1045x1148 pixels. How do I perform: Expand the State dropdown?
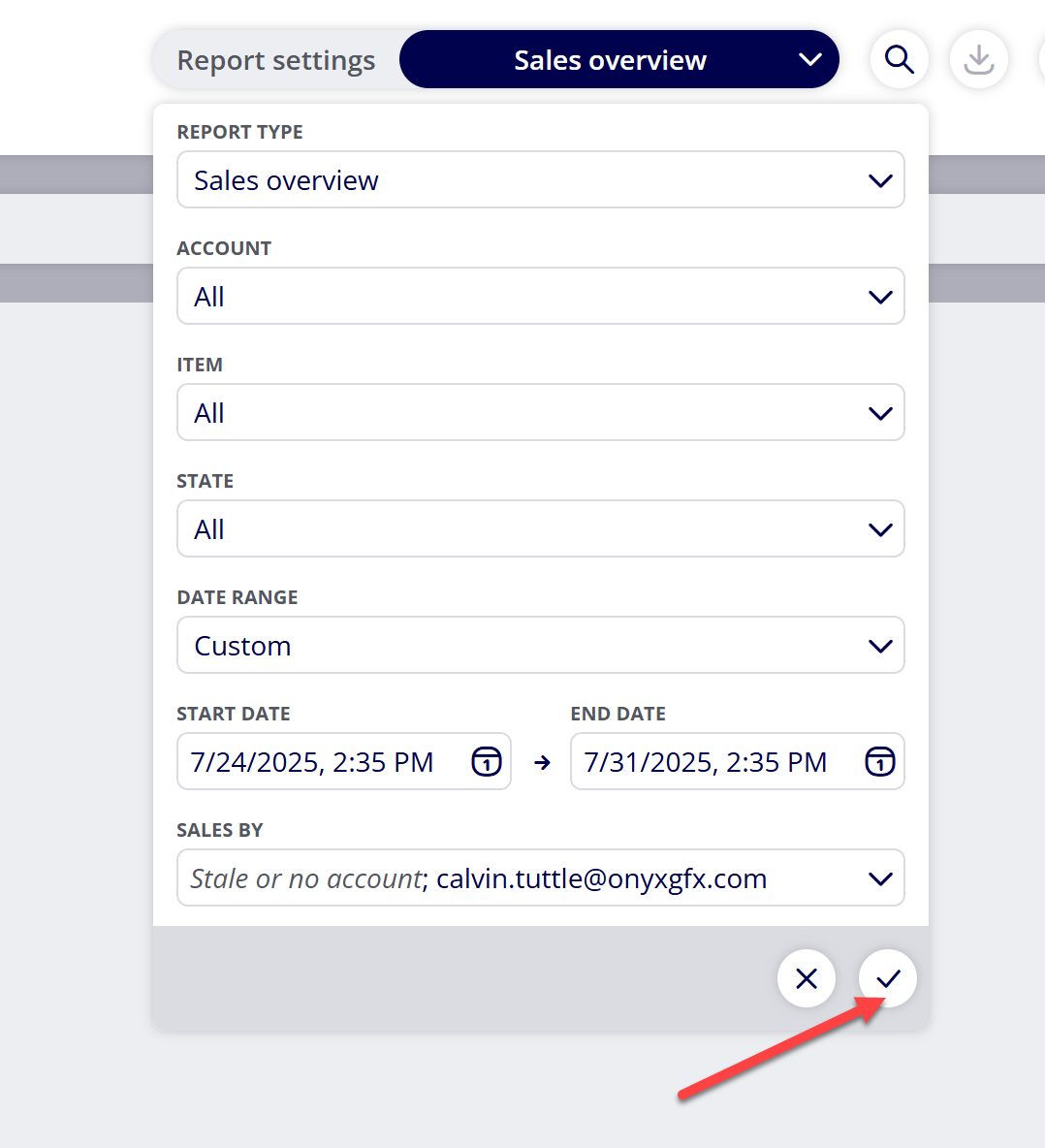pyautogui.click(x=541, y=529)
